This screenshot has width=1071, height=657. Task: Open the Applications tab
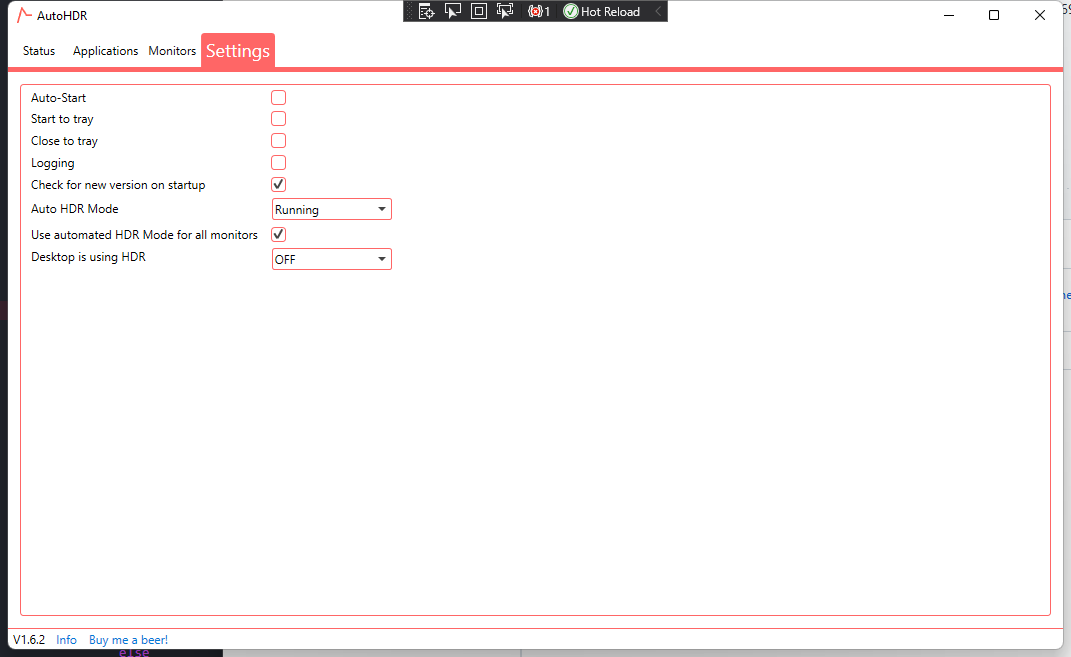tap(105, 51)
